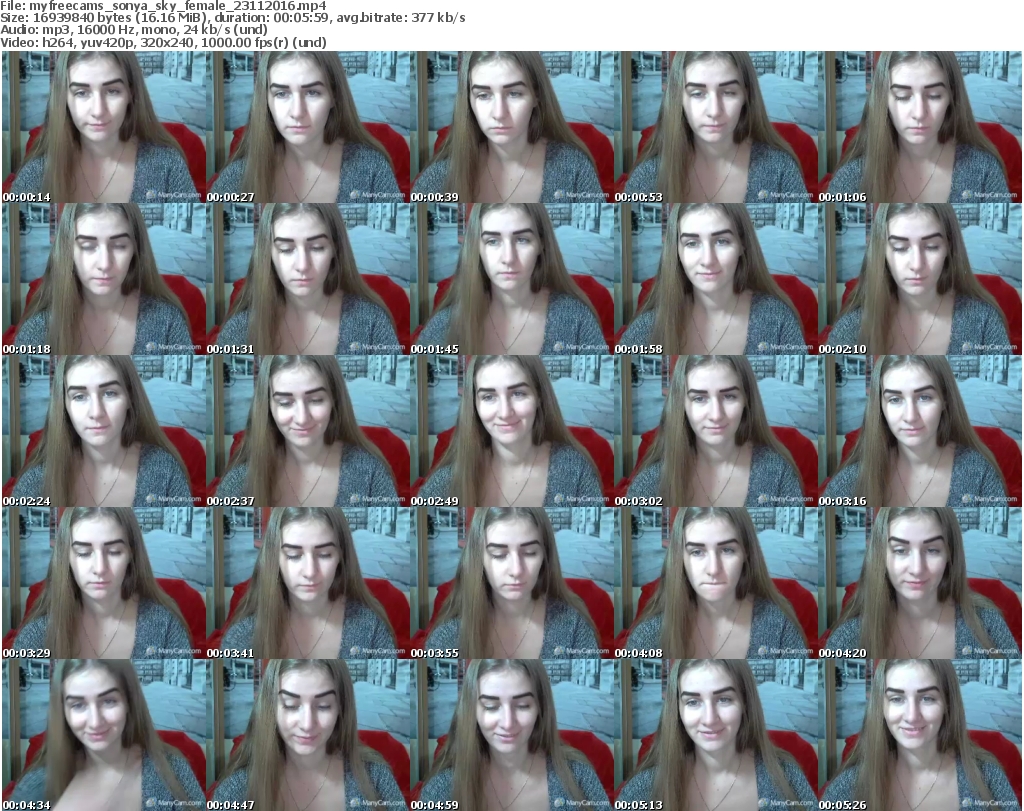Select the frame timestamped 00:01:18
Screen dimensions: 1024x811
[103, 279]
